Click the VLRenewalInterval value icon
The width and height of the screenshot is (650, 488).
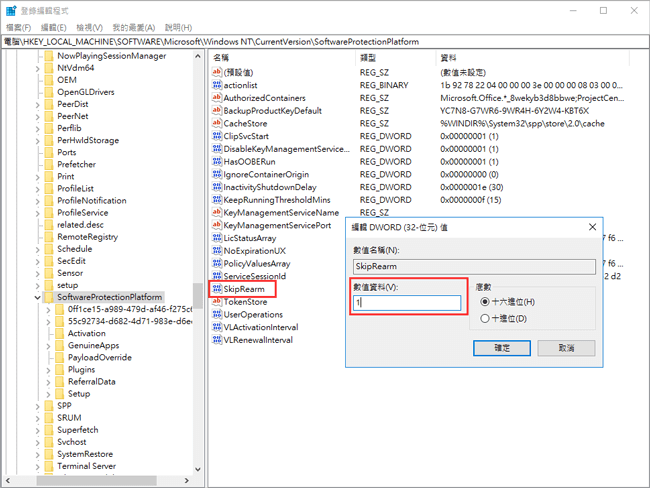(216, 339)
